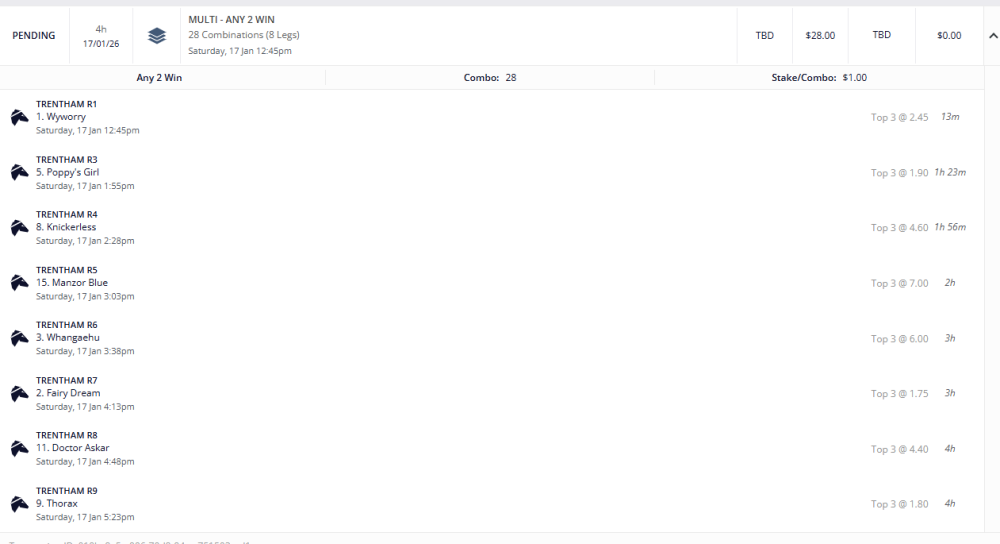Open the Trentham R1 race link
The image size is (1000, 544).
(x=66, y=104)
